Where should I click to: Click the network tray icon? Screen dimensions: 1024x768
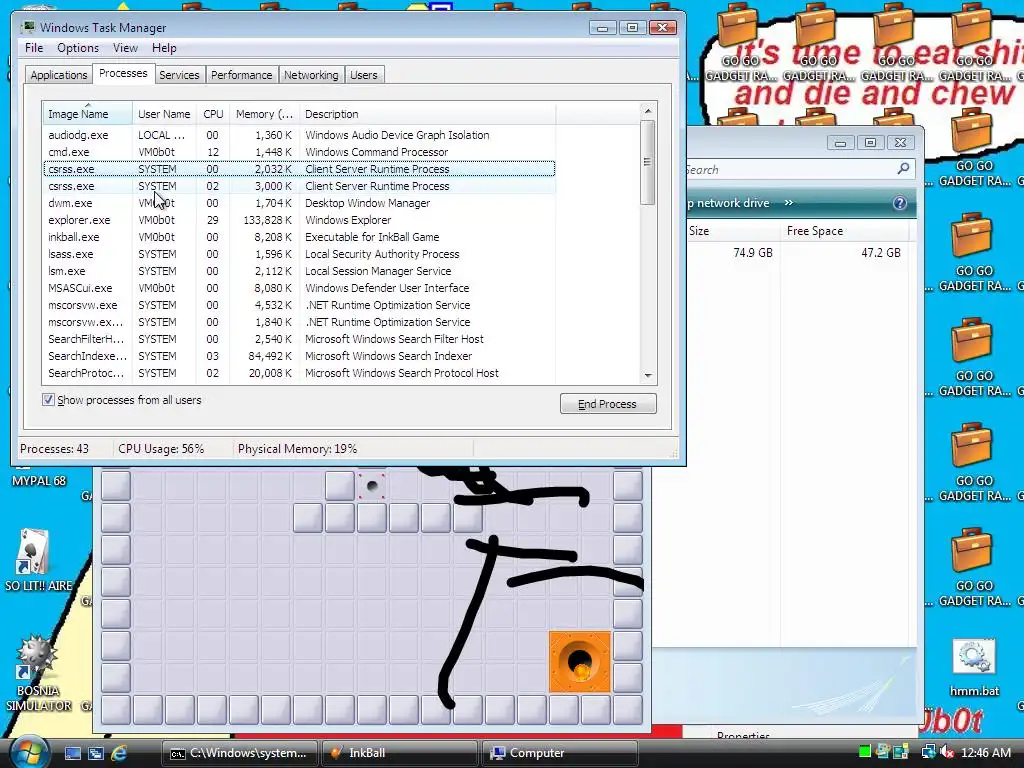coord(928,752)
